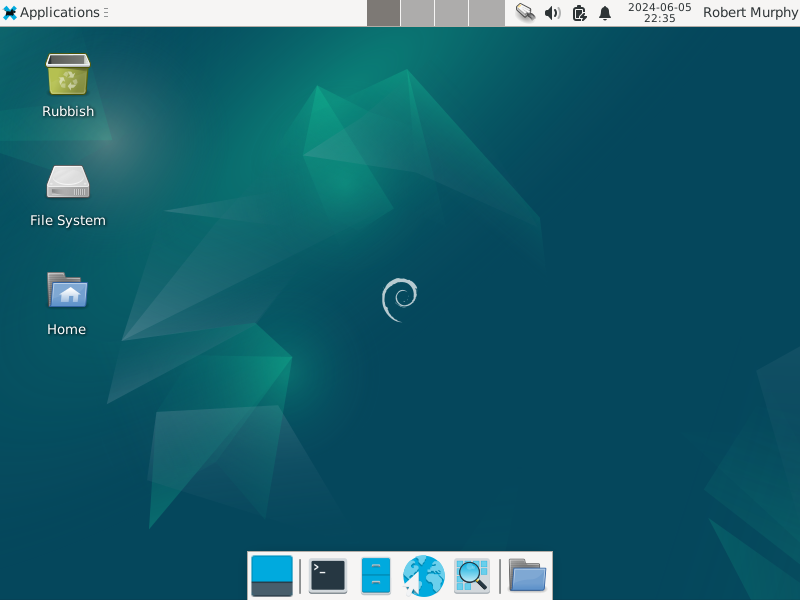Open the Application Finder magnifier icon

[472, 576]
